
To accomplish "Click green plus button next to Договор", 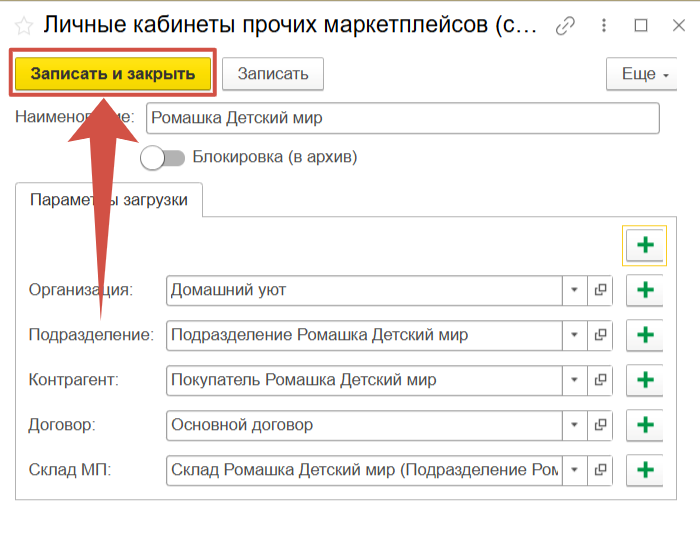I will [x=645, y=425].
